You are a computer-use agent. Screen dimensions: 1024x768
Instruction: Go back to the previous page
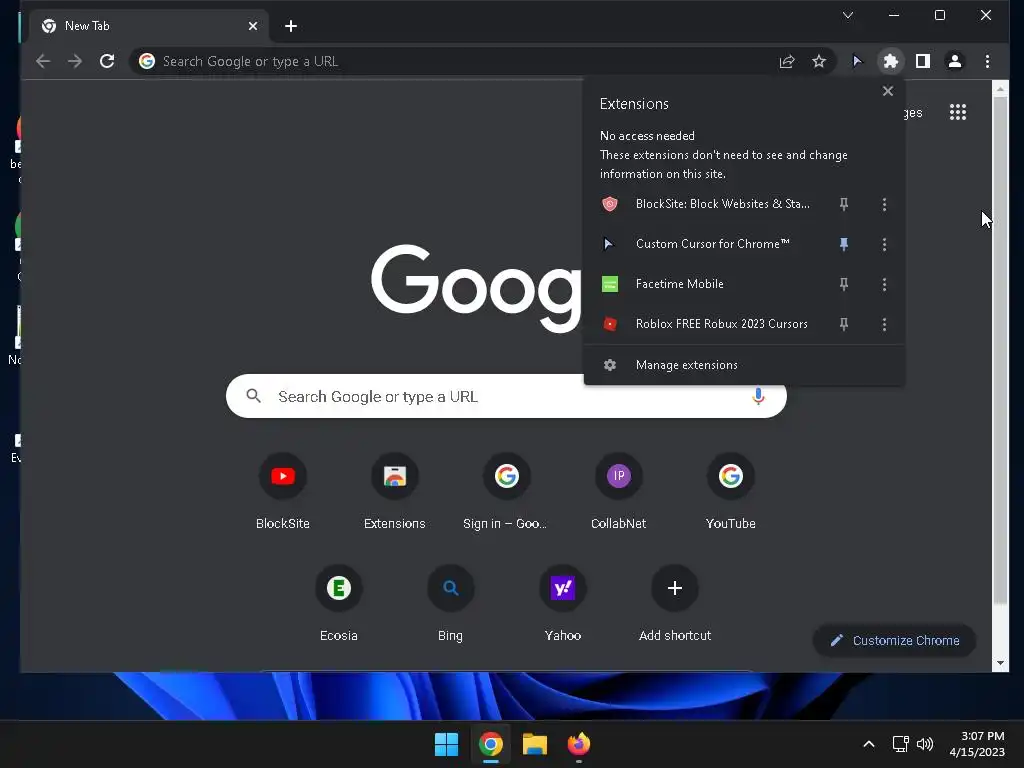(43, 61)
